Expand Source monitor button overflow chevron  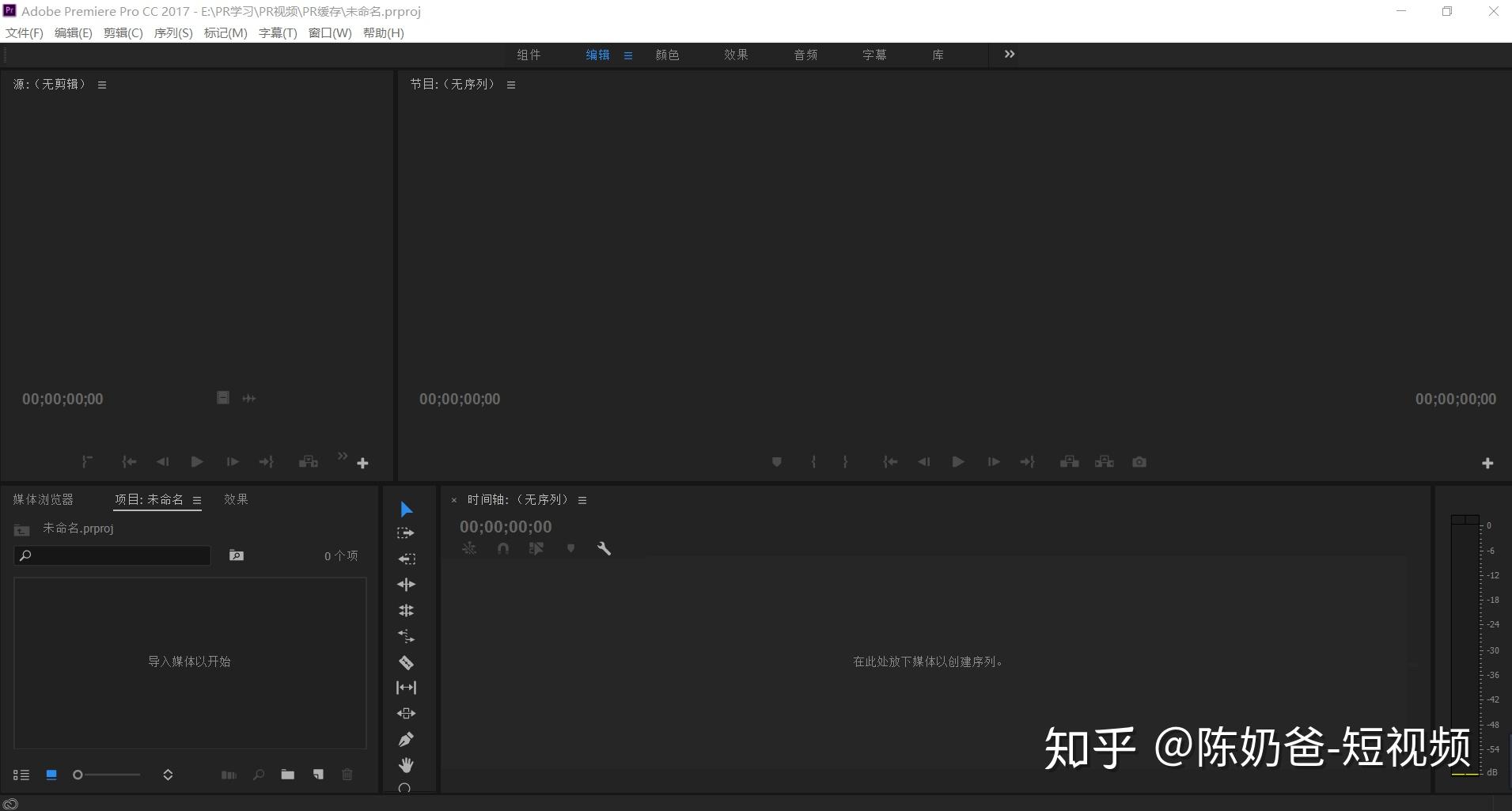point(343,456)
